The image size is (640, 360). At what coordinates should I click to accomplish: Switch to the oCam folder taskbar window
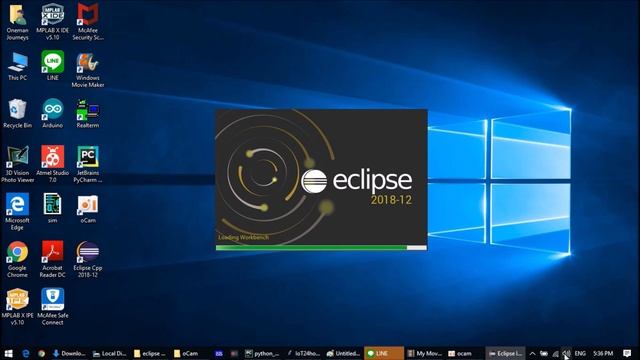pos(186,353)
